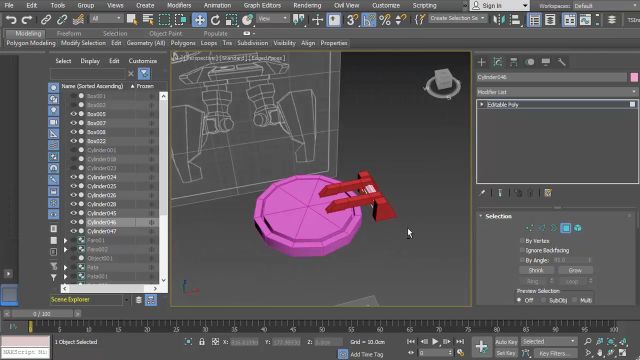
Task: Click the large Set Key plus button
Action: click(482, 347)
